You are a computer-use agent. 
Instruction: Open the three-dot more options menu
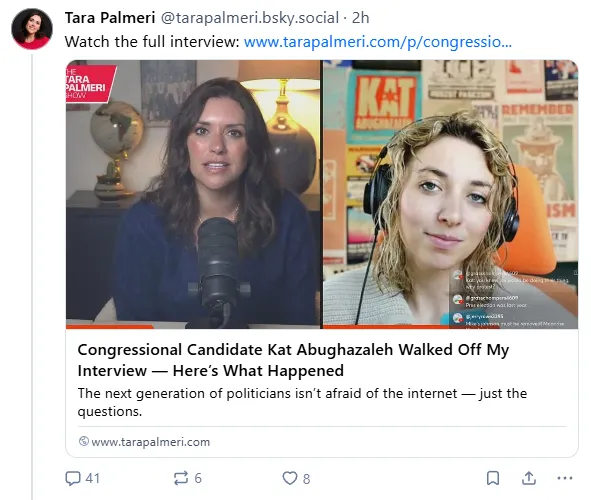565,478
